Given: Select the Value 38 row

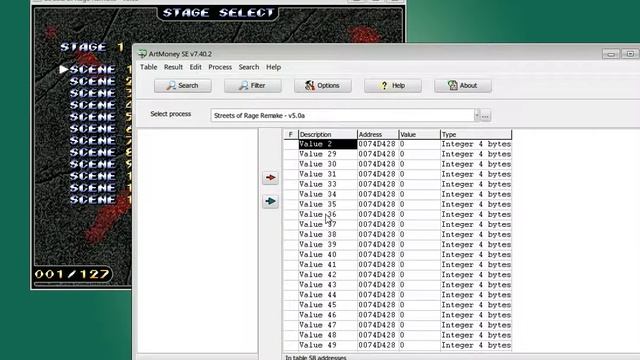Looking at the screenshot, I should [x=398, y=235].
